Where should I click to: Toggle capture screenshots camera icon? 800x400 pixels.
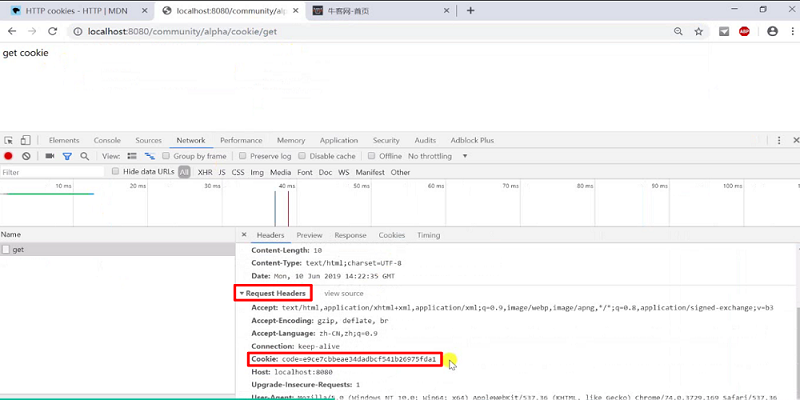[49, 156]
